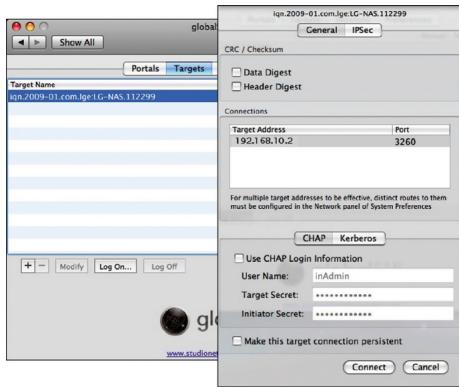
Task: Enable the Data Digest checkbox
Action: point(236,72)
